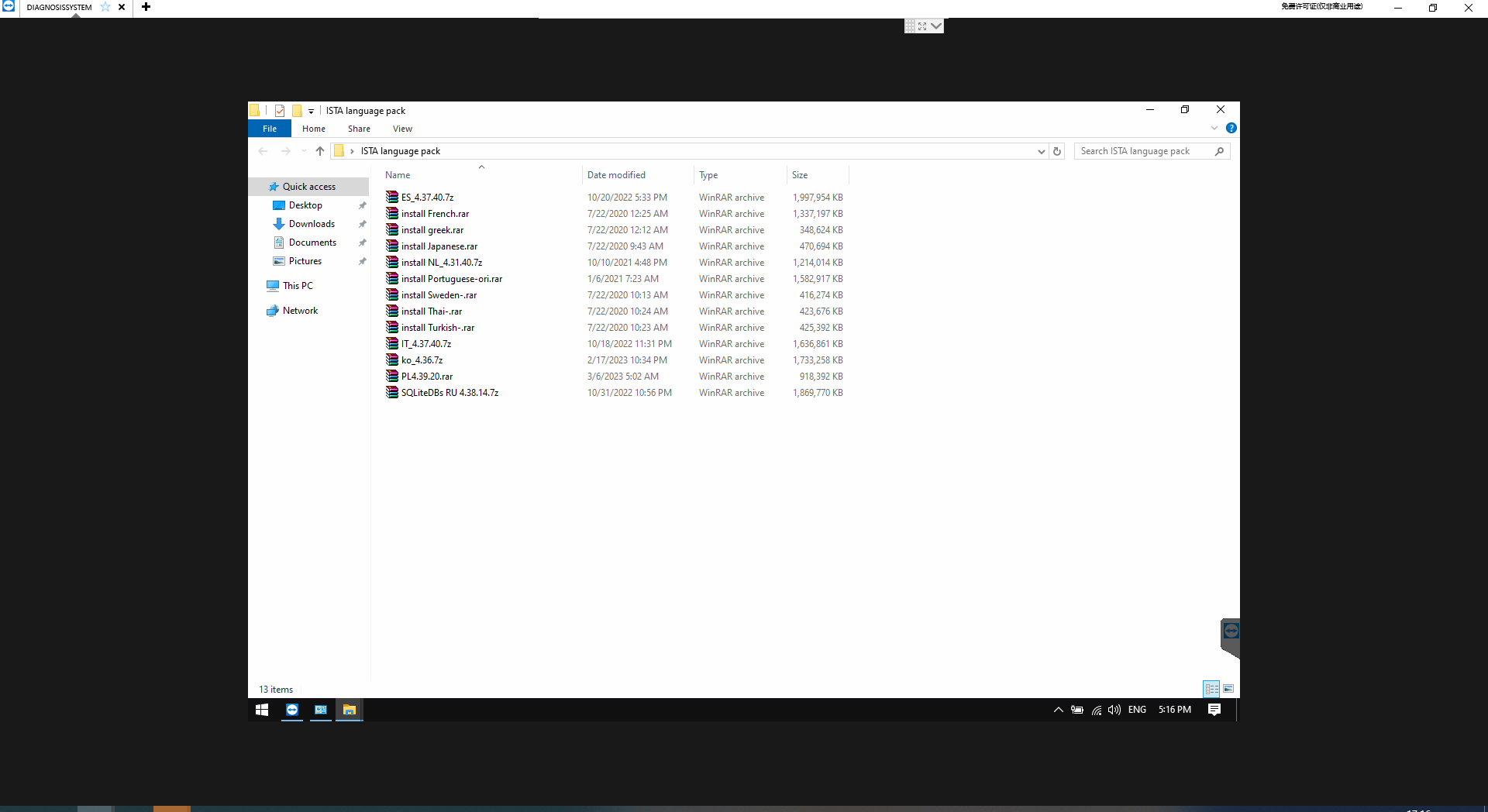The height and width of the screenshot is (812, 1488).
Task: Open TeamViewer from the remote taskbar
Action: (292, 710)
